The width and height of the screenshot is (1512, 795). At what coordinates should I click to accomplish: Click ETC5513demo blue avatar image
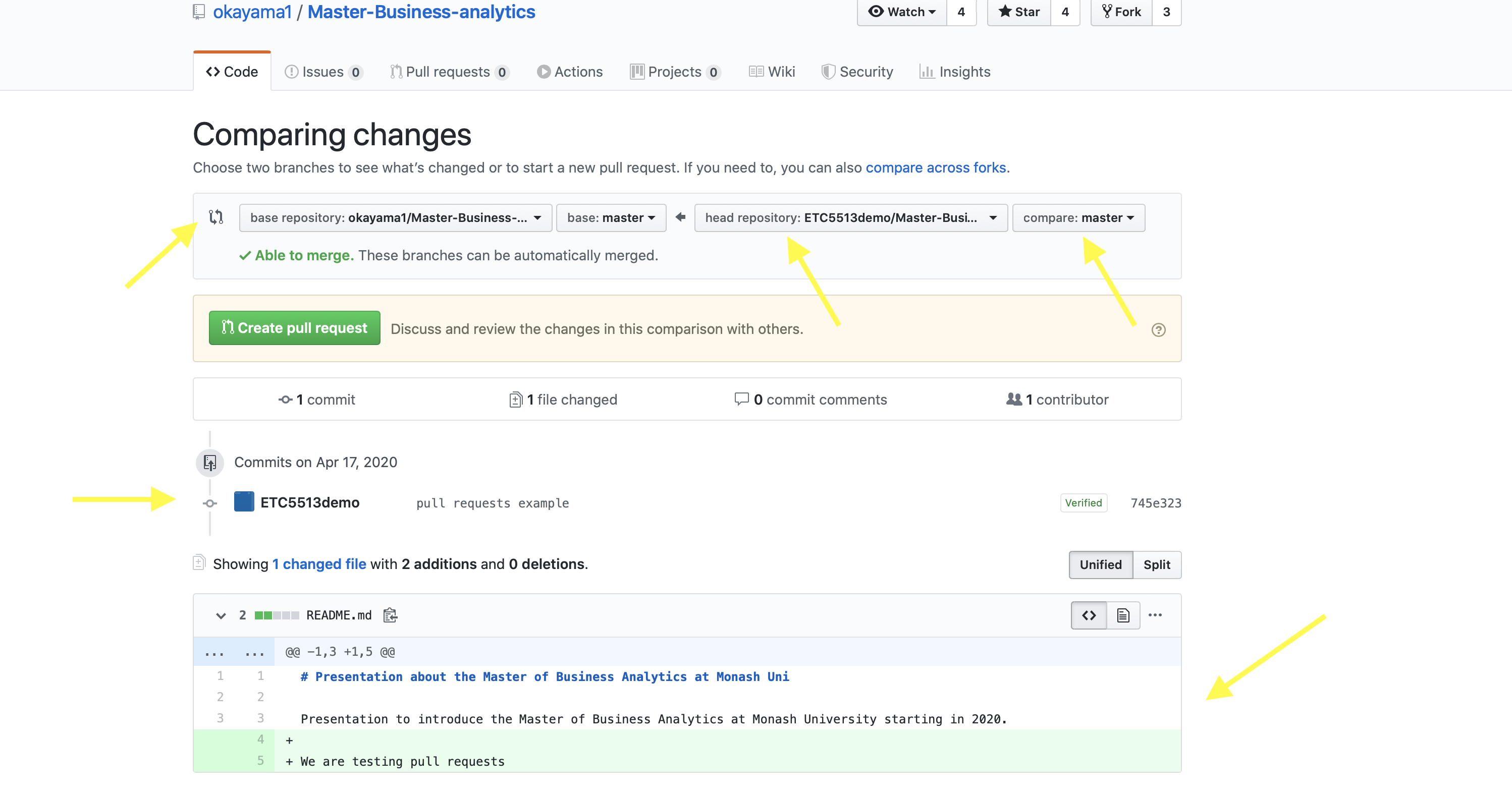click(x=244, y=502)
